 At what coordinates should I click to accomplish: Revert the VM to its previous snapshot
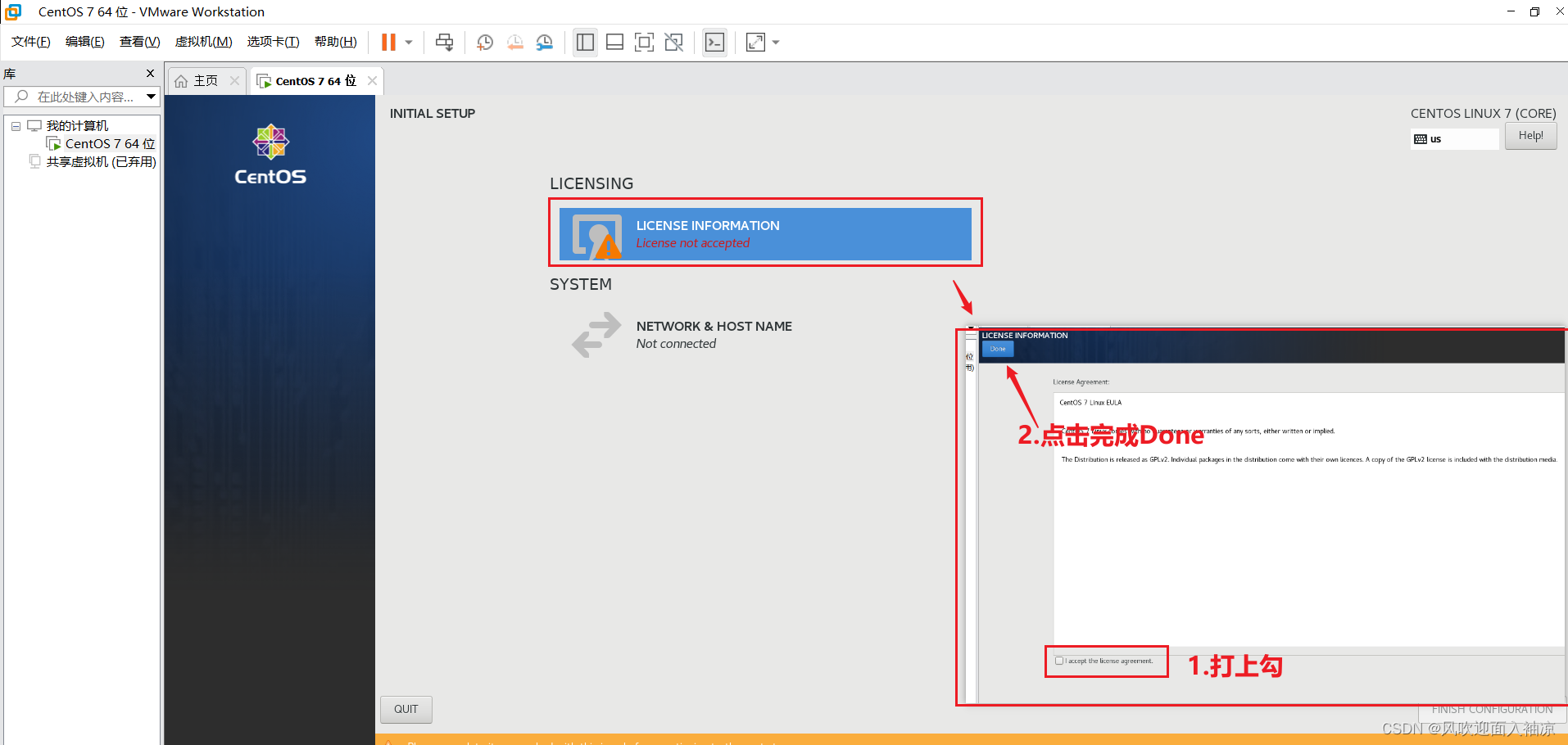point(514,42)
